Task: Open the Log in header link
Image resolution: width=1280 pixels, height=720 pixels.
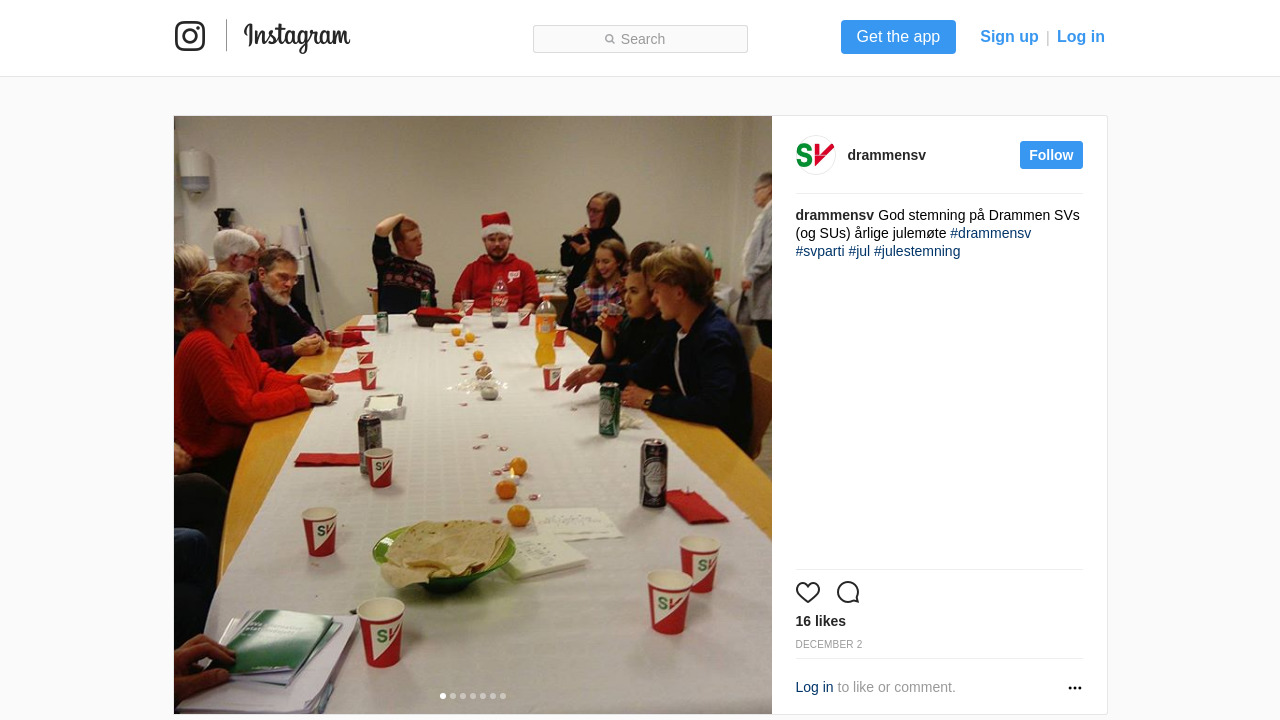Action: tap(1081, 37)
